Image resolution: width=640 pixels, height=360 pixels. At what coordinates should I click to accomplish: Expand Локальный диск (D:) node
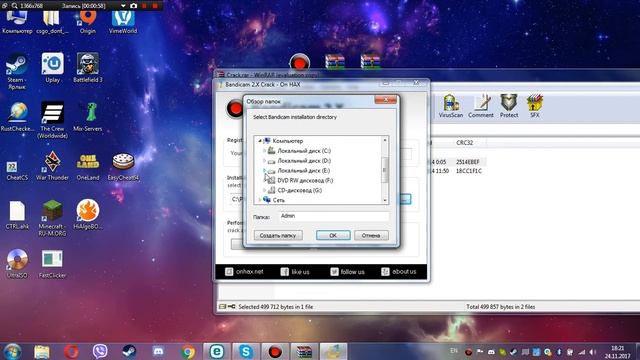click(264, 161)
